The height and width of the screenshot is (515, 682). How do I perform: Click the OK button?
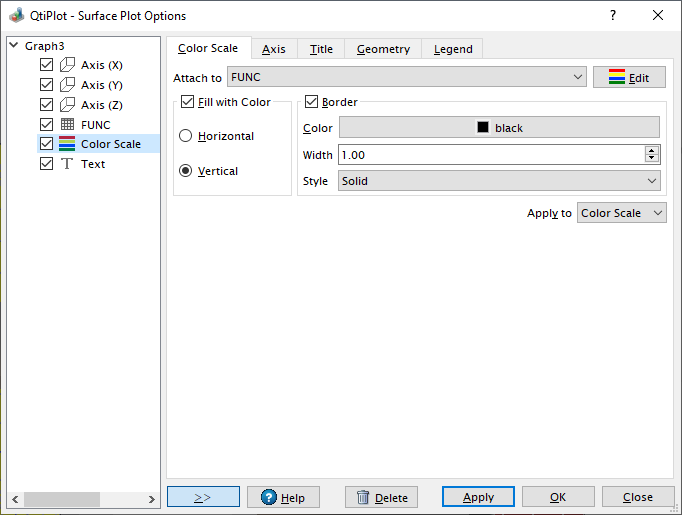click(x=558, y=497)
